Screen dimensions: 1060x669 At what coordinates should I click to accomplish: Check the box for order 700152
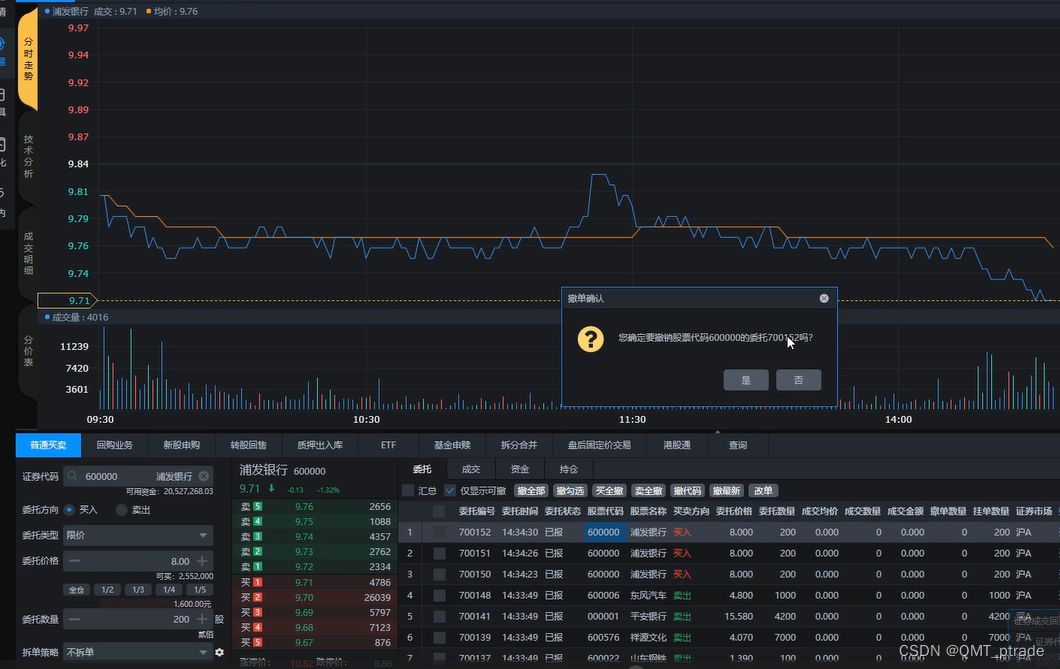[x=439, y=532]
